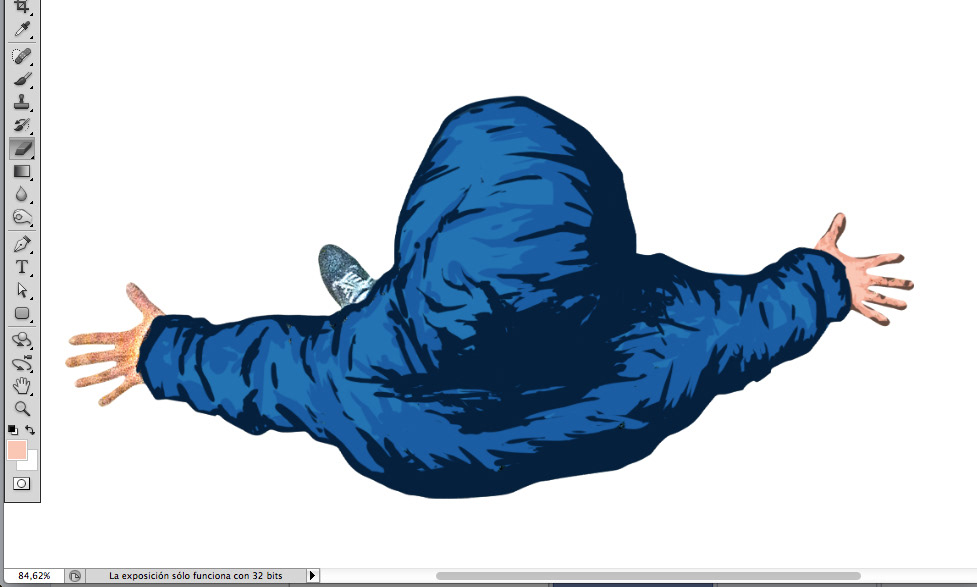
Task: Click the Zoom magnifier tool
Action: tap(21, 408)
